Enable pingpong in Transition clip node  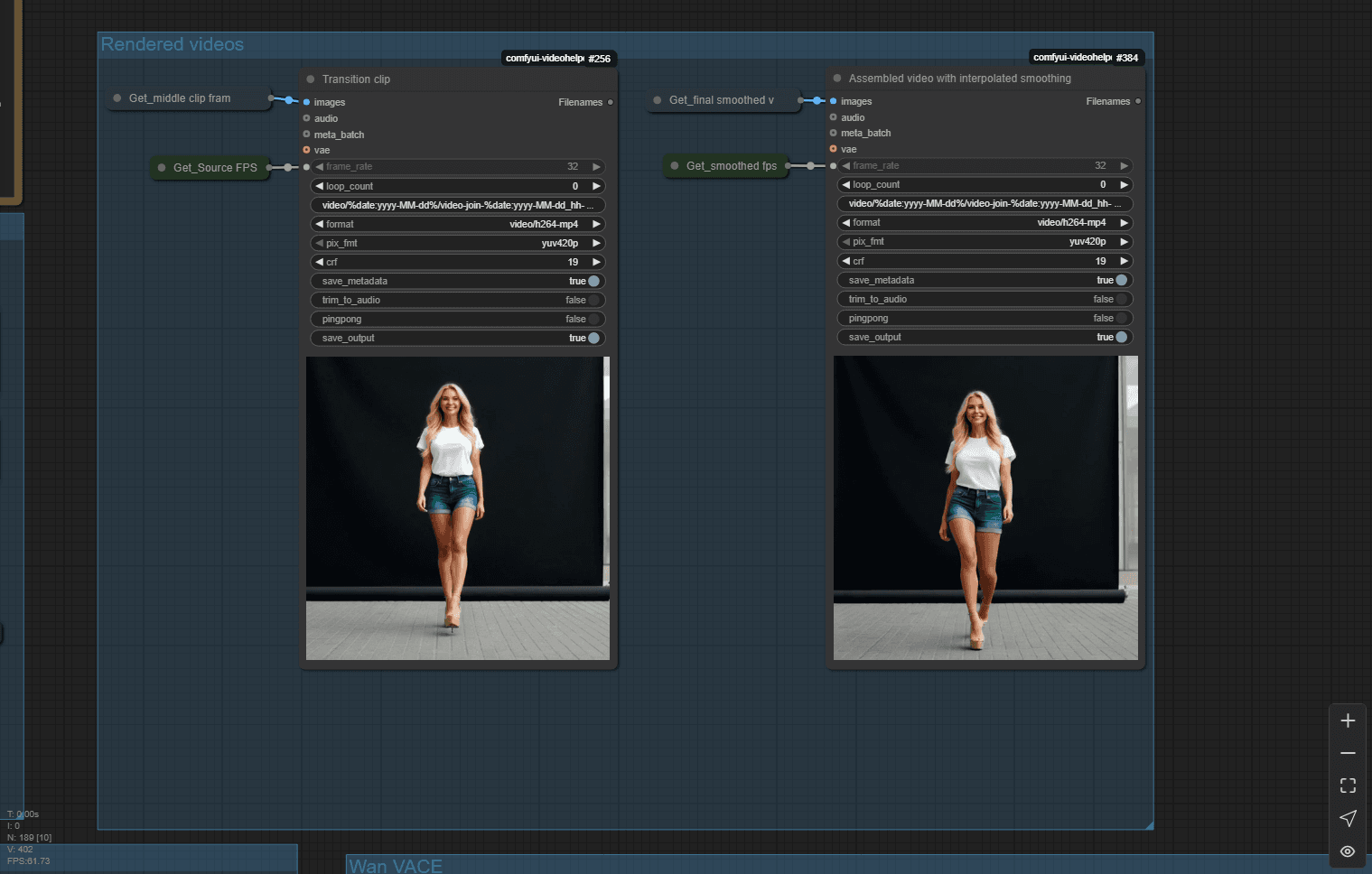click(593, 320)
